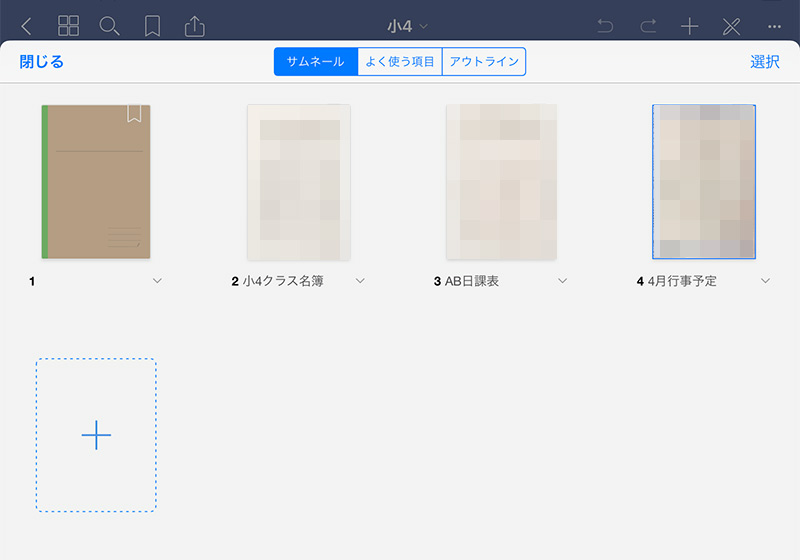Expand options chevron for 小4クラス名簿
Screen dimensions: 800x560
click(360, 281)
